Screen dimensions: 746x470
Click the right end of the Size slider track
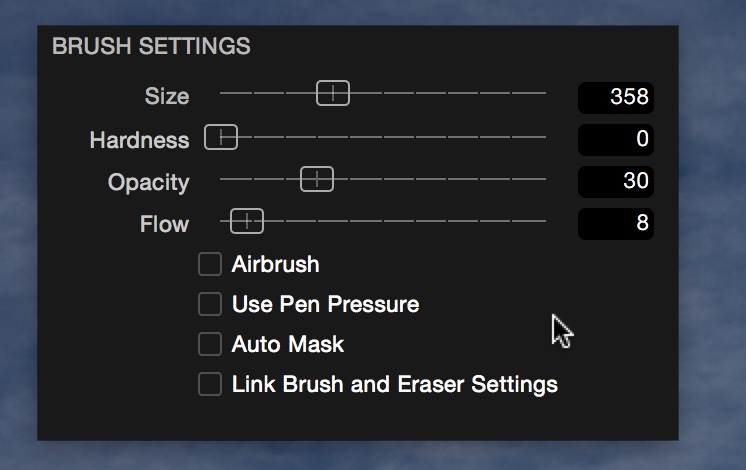point(544,93)
